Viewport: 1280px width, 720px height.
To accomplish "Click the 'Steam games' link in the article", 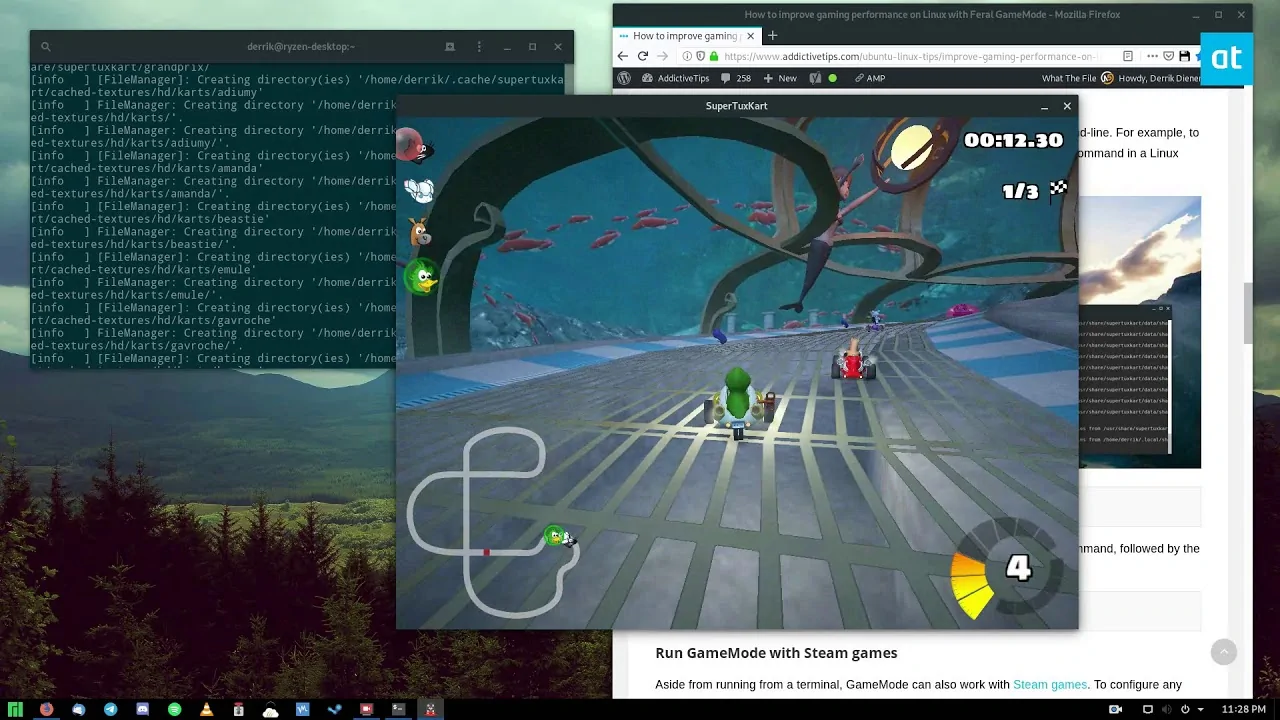I will tap(1050, 685).
